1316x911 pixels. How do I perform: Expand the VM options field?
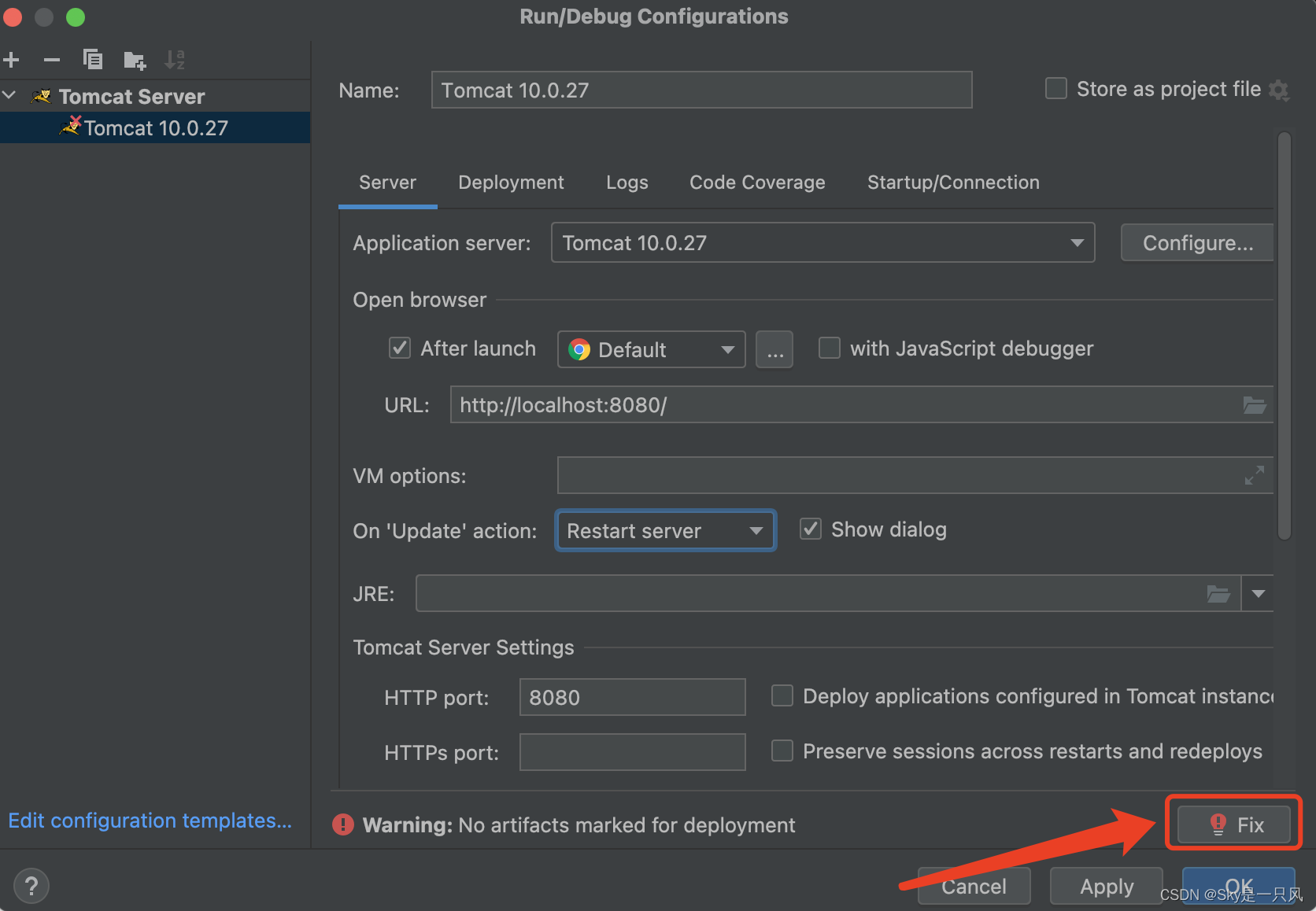click(1254, 475)
